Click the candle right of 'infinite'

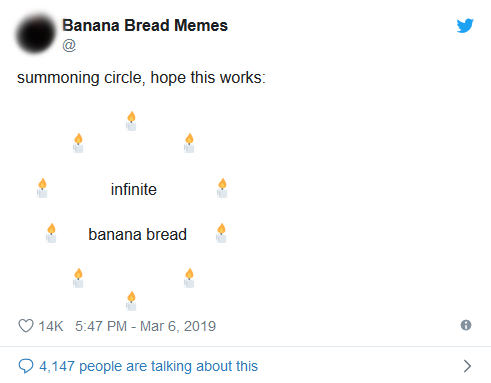222,188
